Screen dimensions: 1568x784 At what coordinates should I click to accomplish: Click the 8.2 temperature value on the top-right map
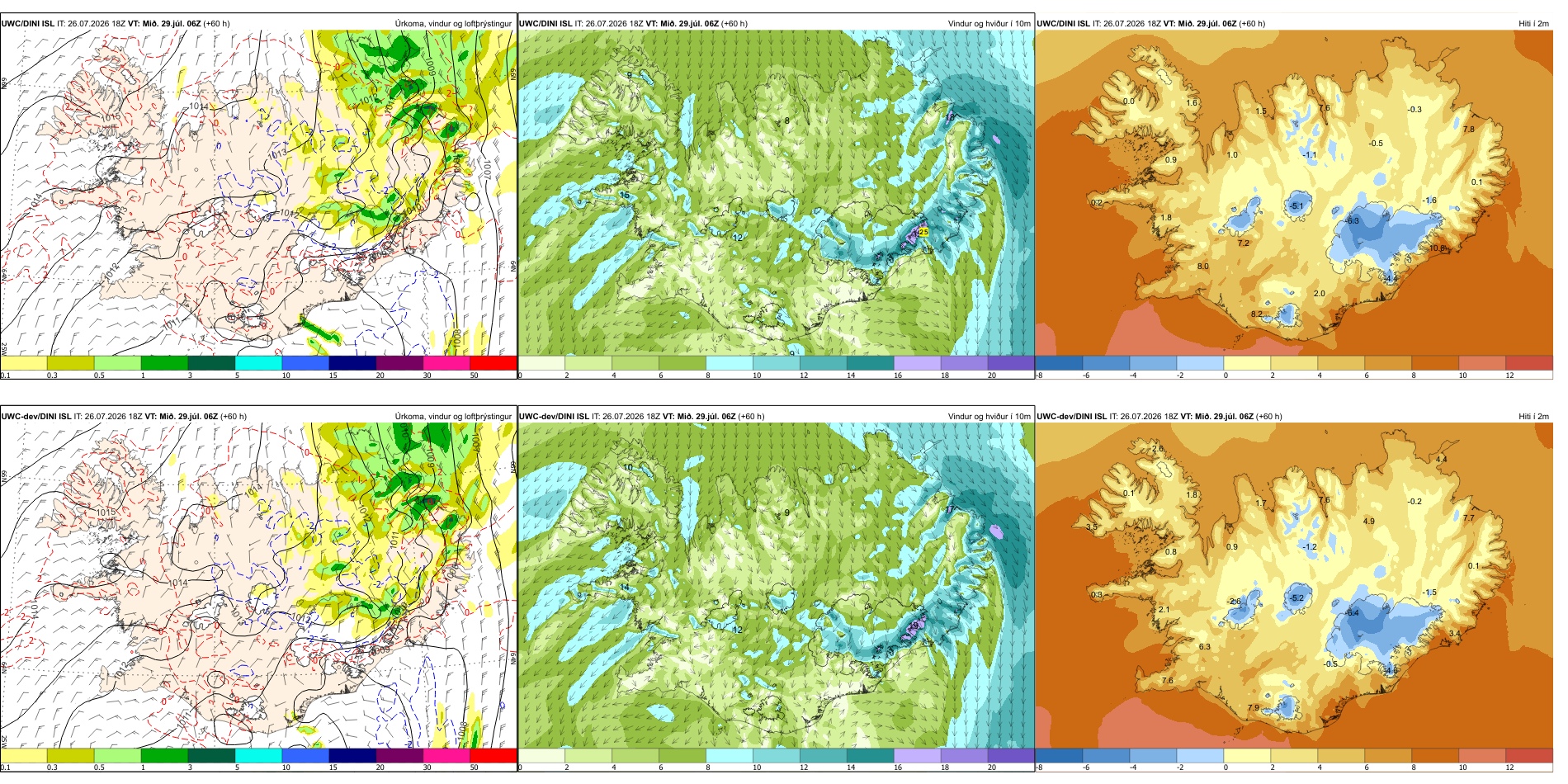1257,314
